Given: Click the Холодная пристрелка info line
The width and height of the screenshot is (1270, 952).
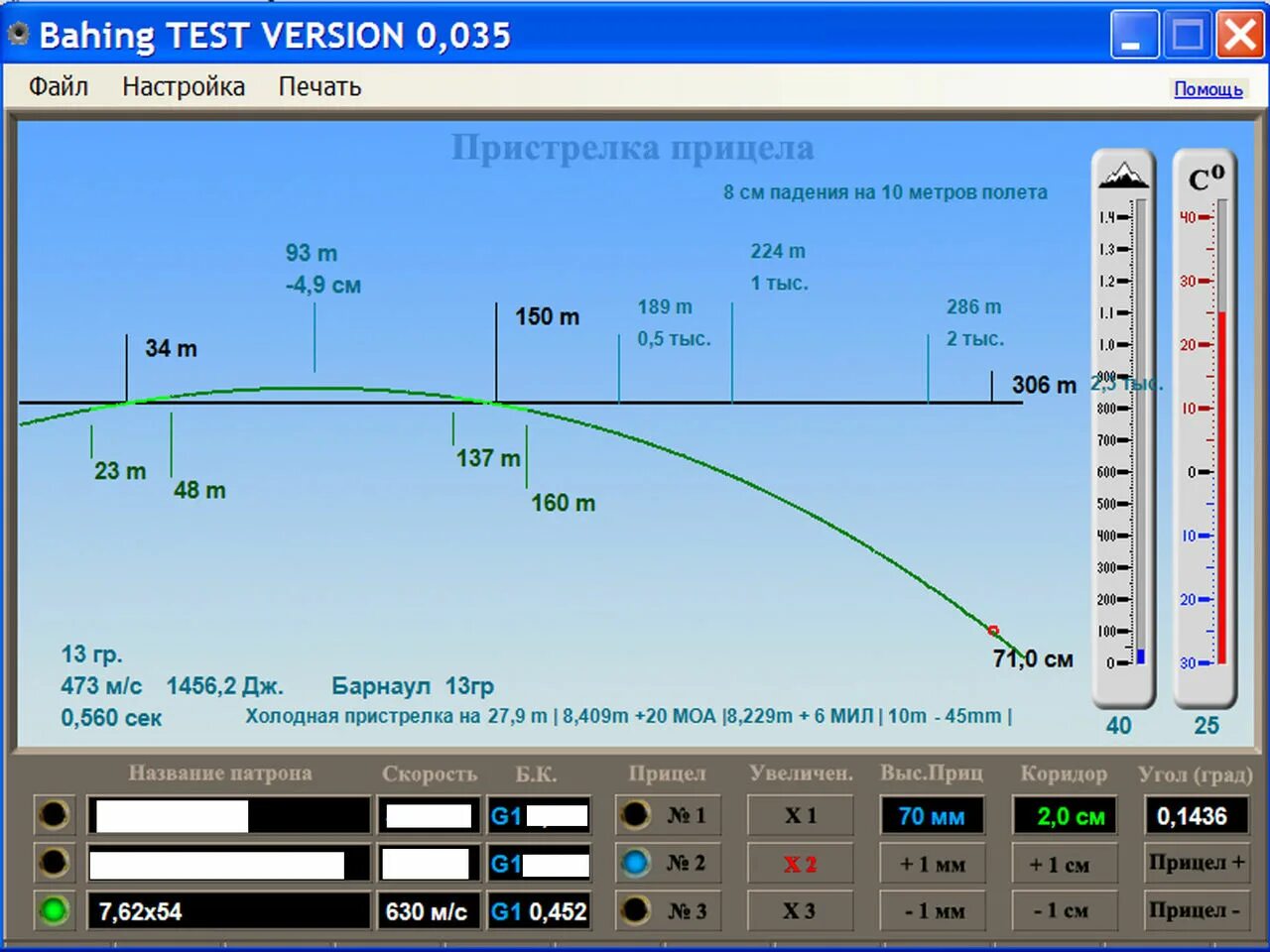Looking at the screenshot, I should click(x=629, y=716).
